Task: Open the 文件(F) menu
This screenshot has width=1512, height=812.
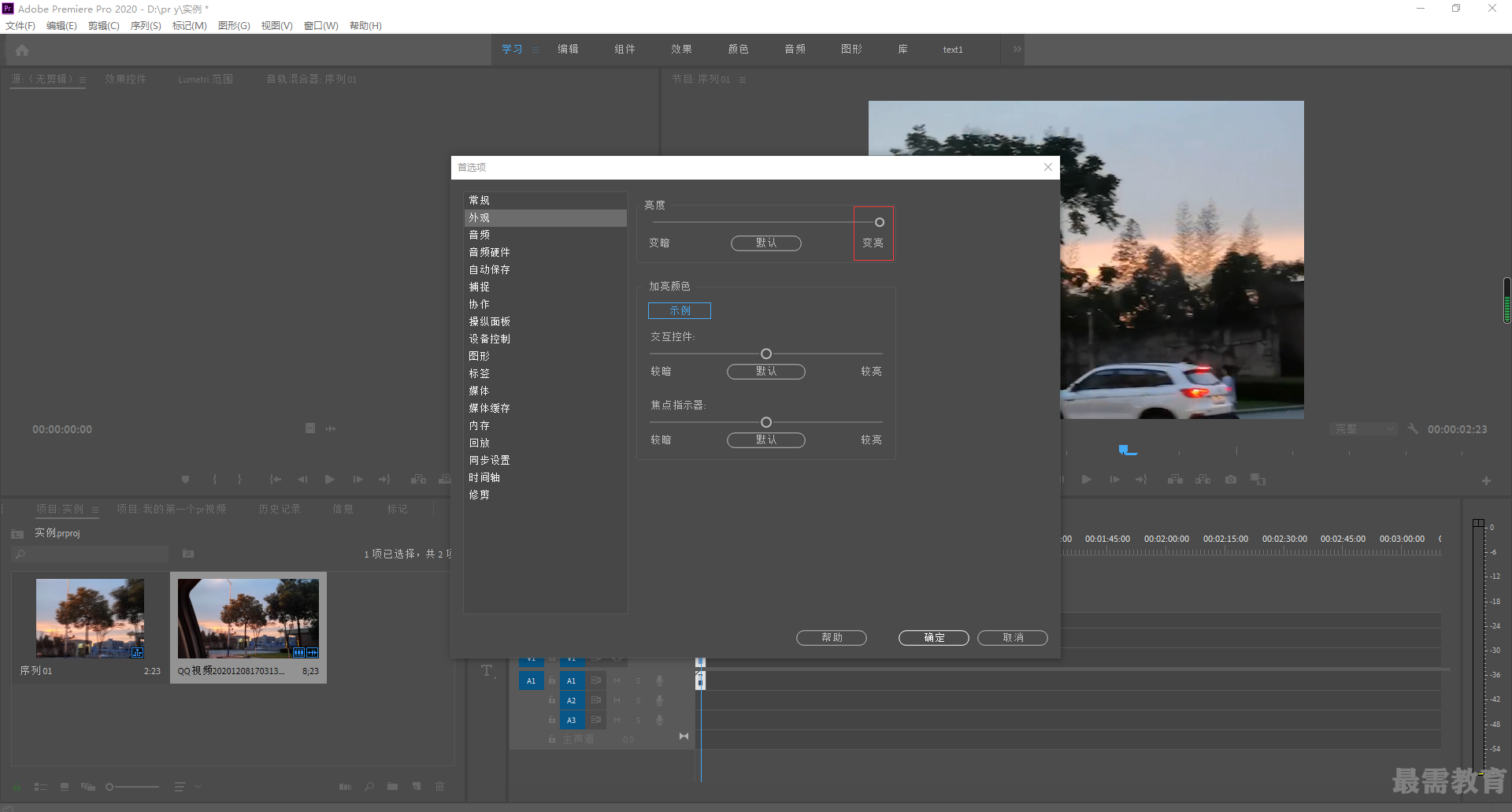Action: point(20,26)
